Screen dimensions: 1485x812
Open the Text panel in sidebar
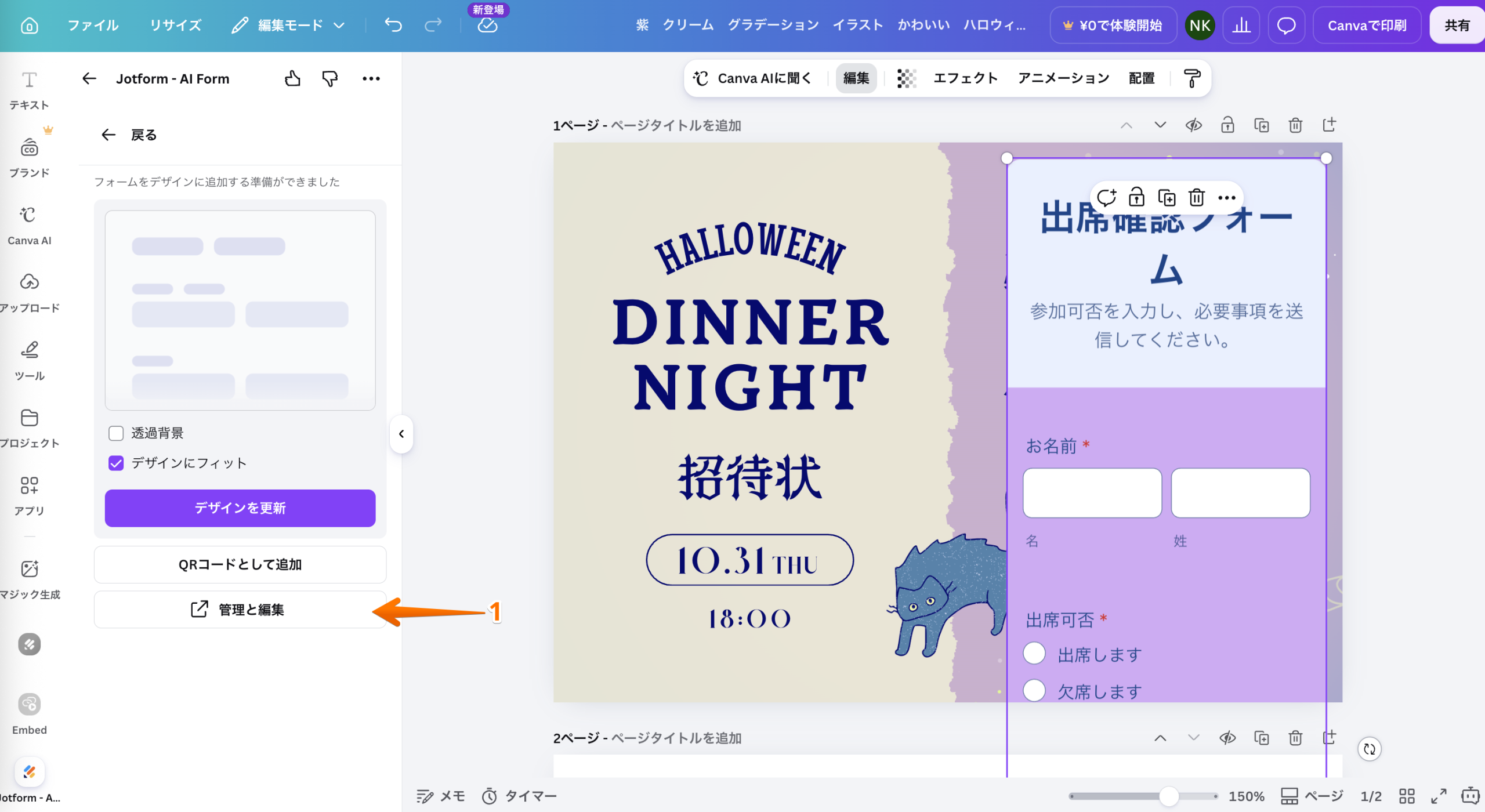coord(29,90)
